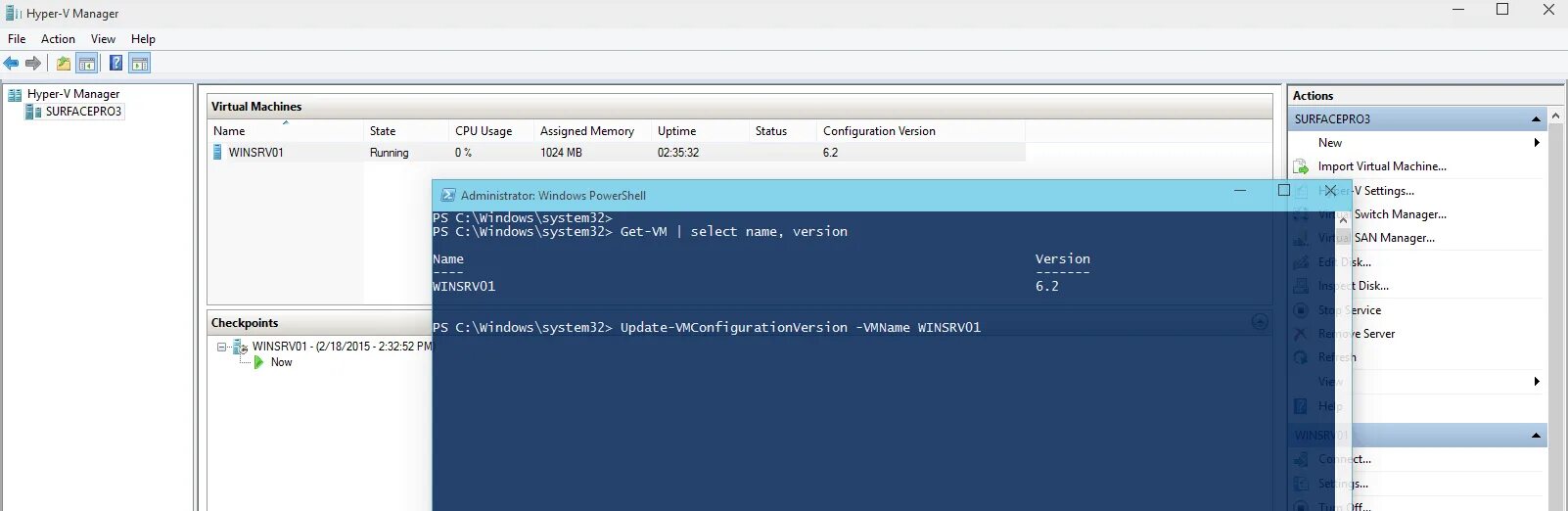
Task: Open the Help menu
Action: tap(143, 39)
